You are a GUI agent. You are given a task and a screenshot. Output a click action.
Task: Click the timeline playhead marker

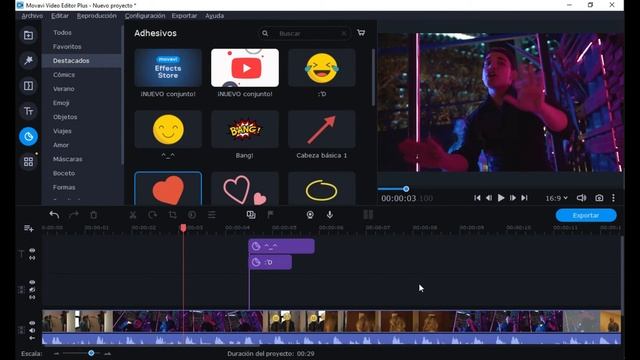coord(183,228)
